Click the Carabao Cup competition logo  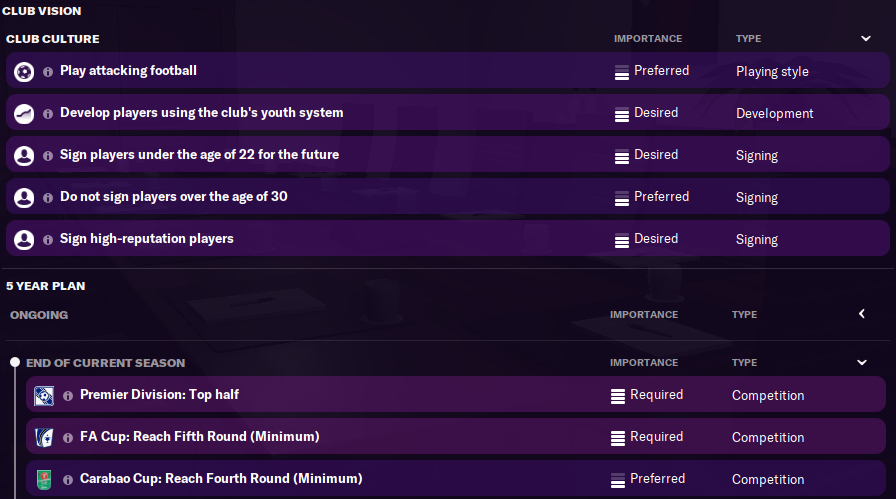(44, 480)
